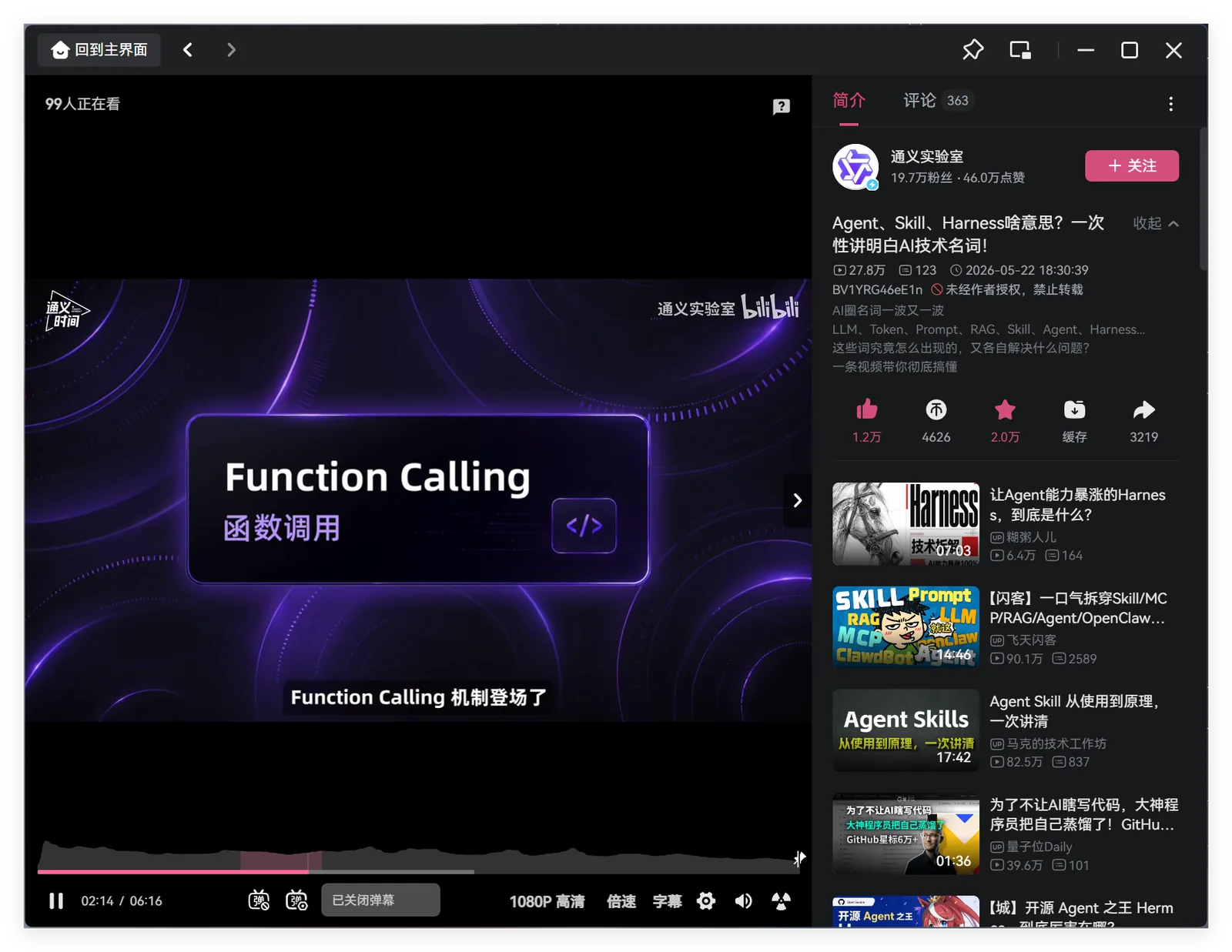Switch to mini-player mode
Viewport: 1232px width, 952px height.
coord(1020,50)
